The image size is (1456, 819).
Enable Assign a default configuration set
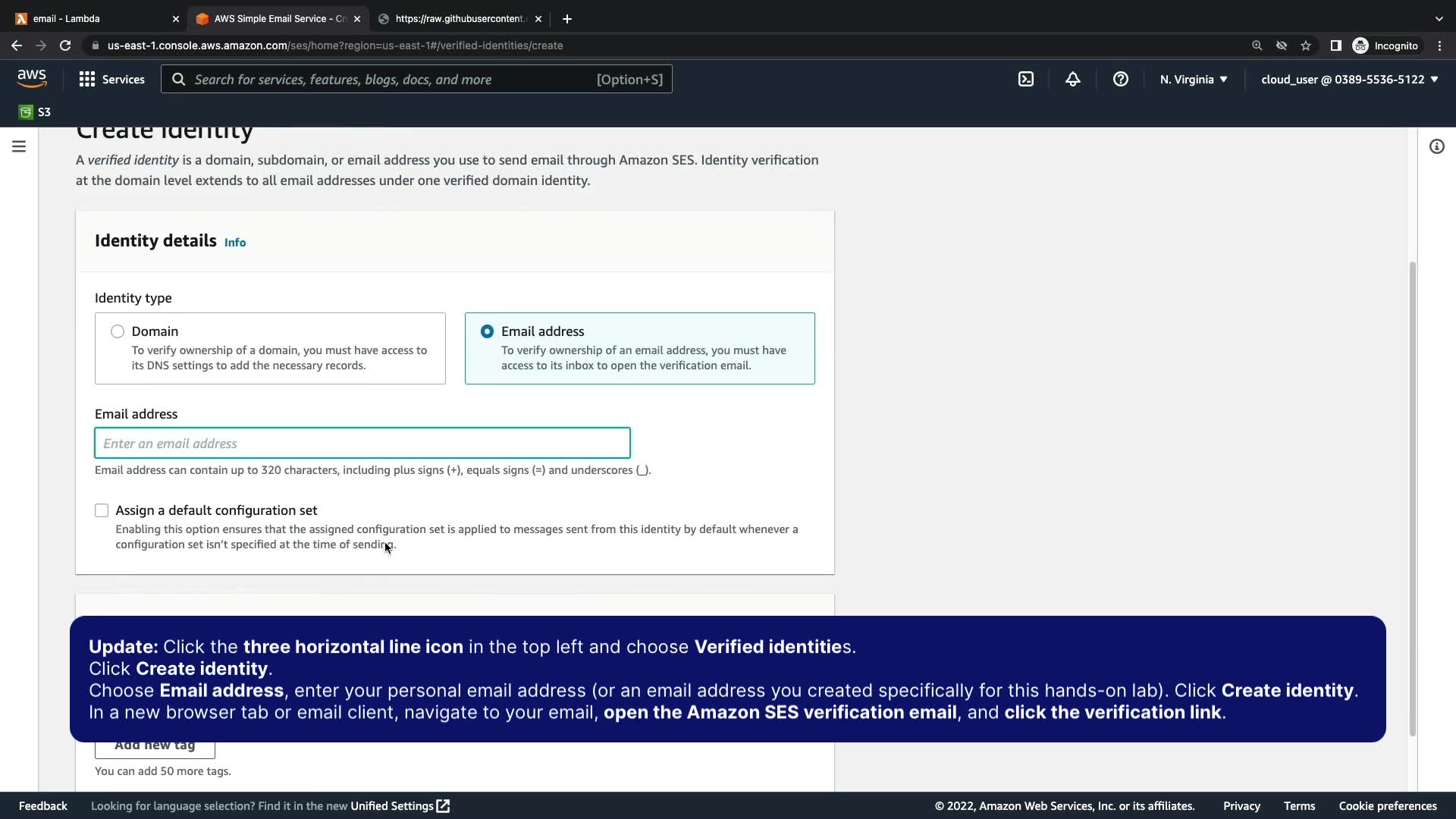[x=102, y=510]
